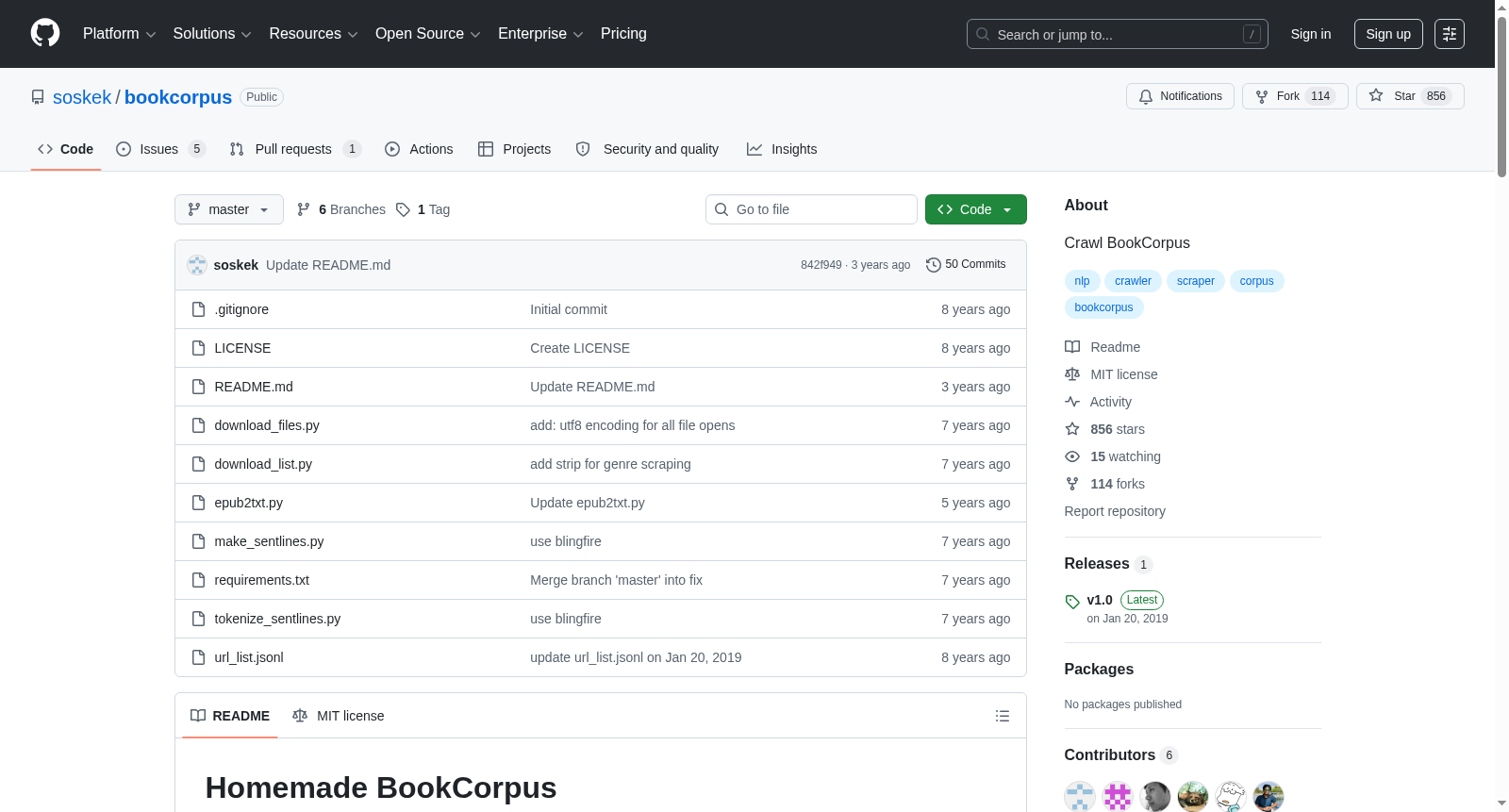Open the commit hash 842f949

(821, 265)
